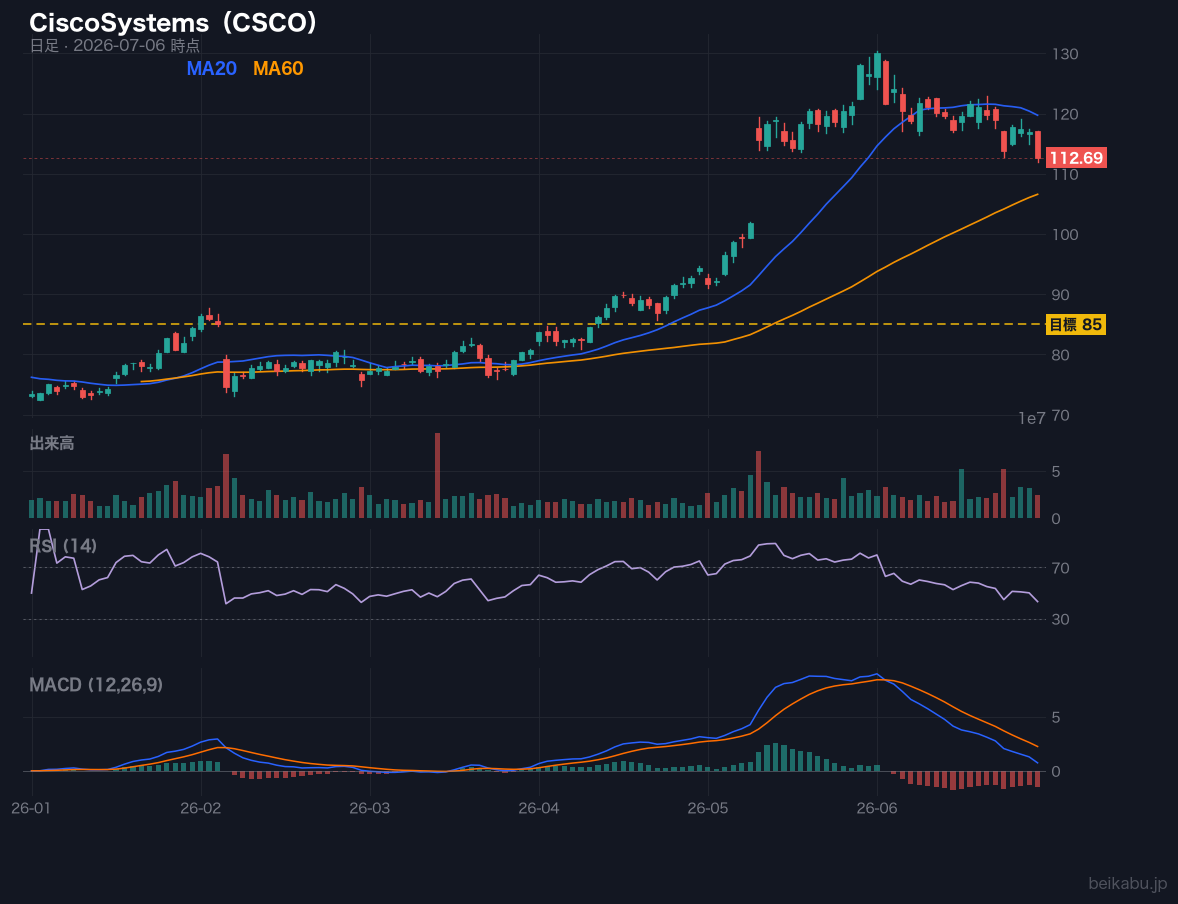The image size is (1178, 904).
Task: Click the price axis label 80
Action: tap(1061, 355)
